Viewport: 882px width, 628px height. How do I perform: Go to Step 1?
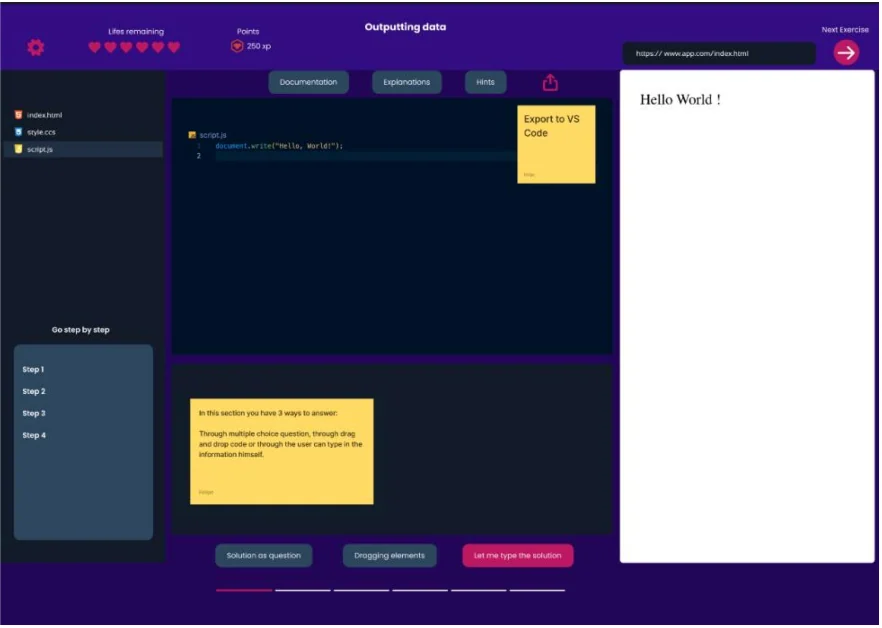point(33,369)
